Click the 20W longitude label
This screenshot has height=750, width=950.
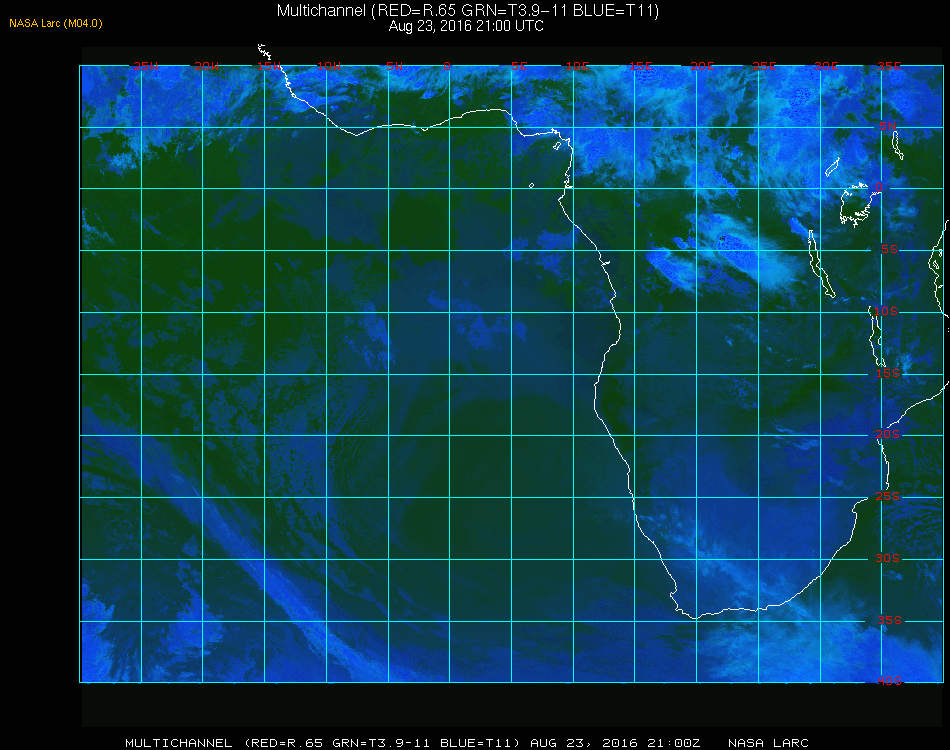(207, 66)
